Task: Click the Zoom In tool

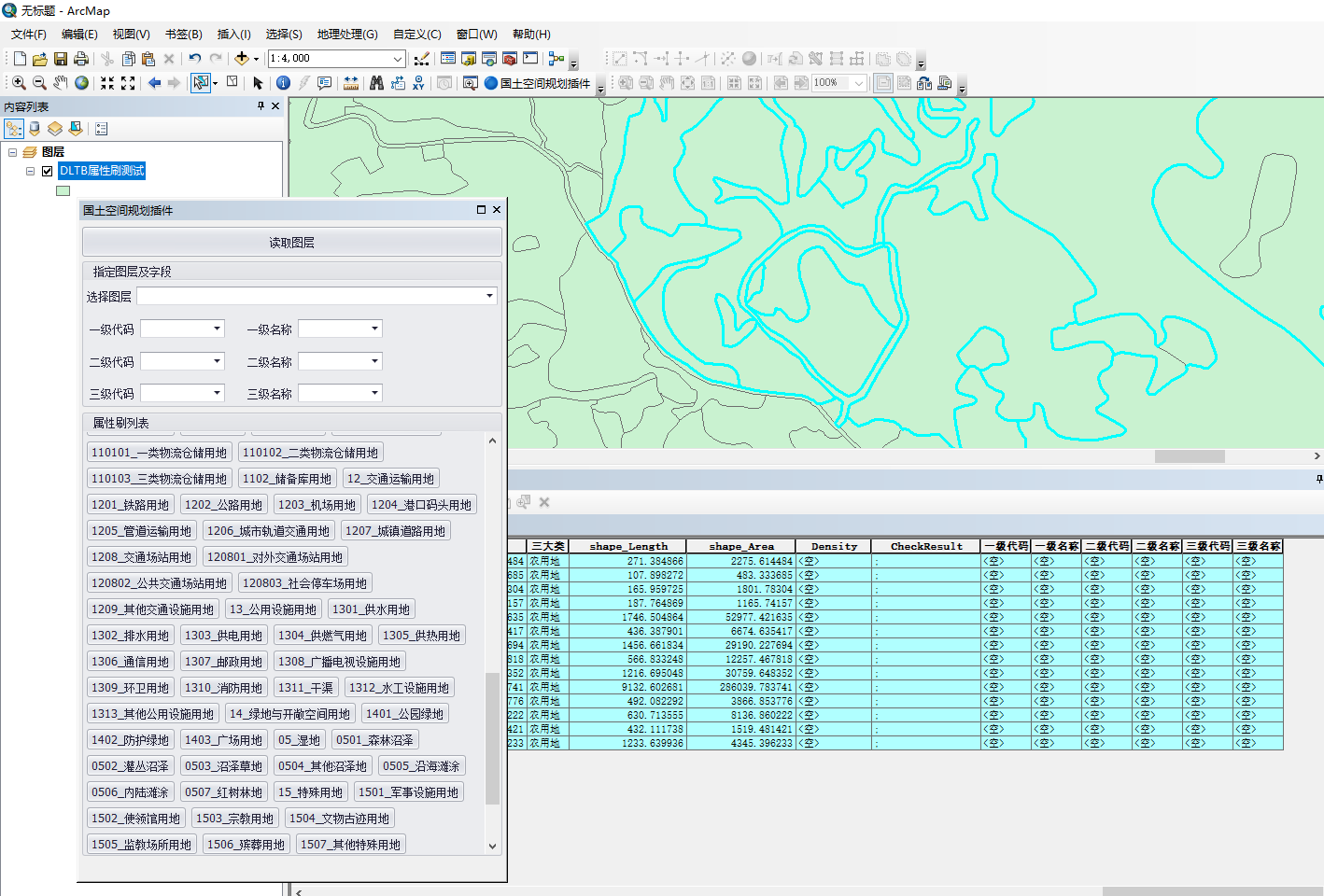Action: pyautogui.click(x=18, y=83)
